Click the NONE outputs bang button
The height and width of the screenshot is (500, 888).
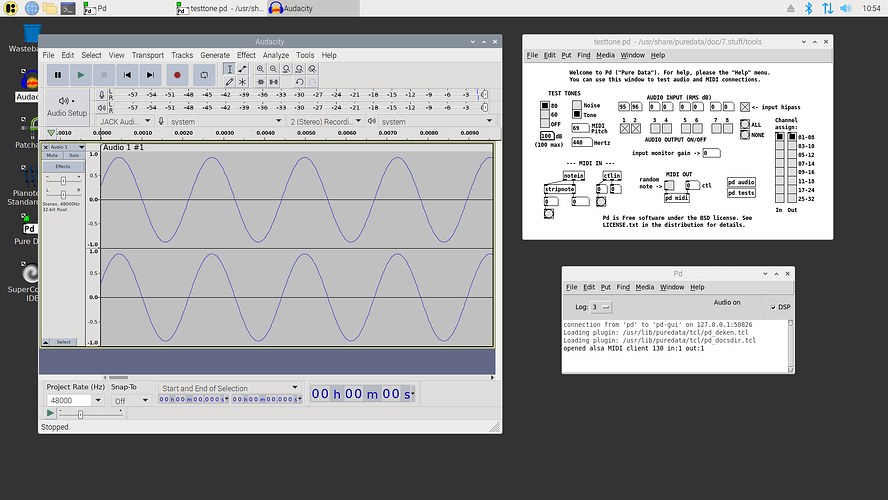[x=745, y=135]
